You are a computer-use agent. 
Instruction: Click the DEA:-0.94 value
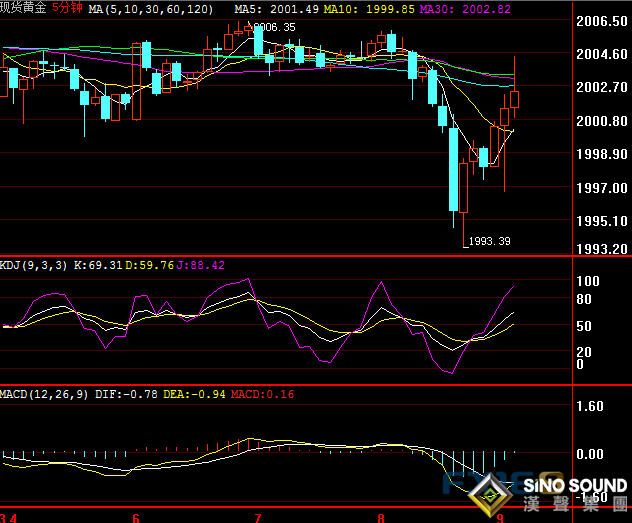pyautogui.click(x=194, y=394)
